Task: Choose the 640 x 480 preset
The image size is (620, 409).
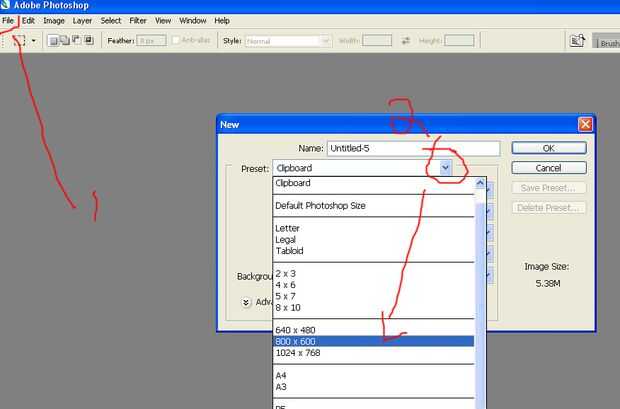Action: (374, 330)
